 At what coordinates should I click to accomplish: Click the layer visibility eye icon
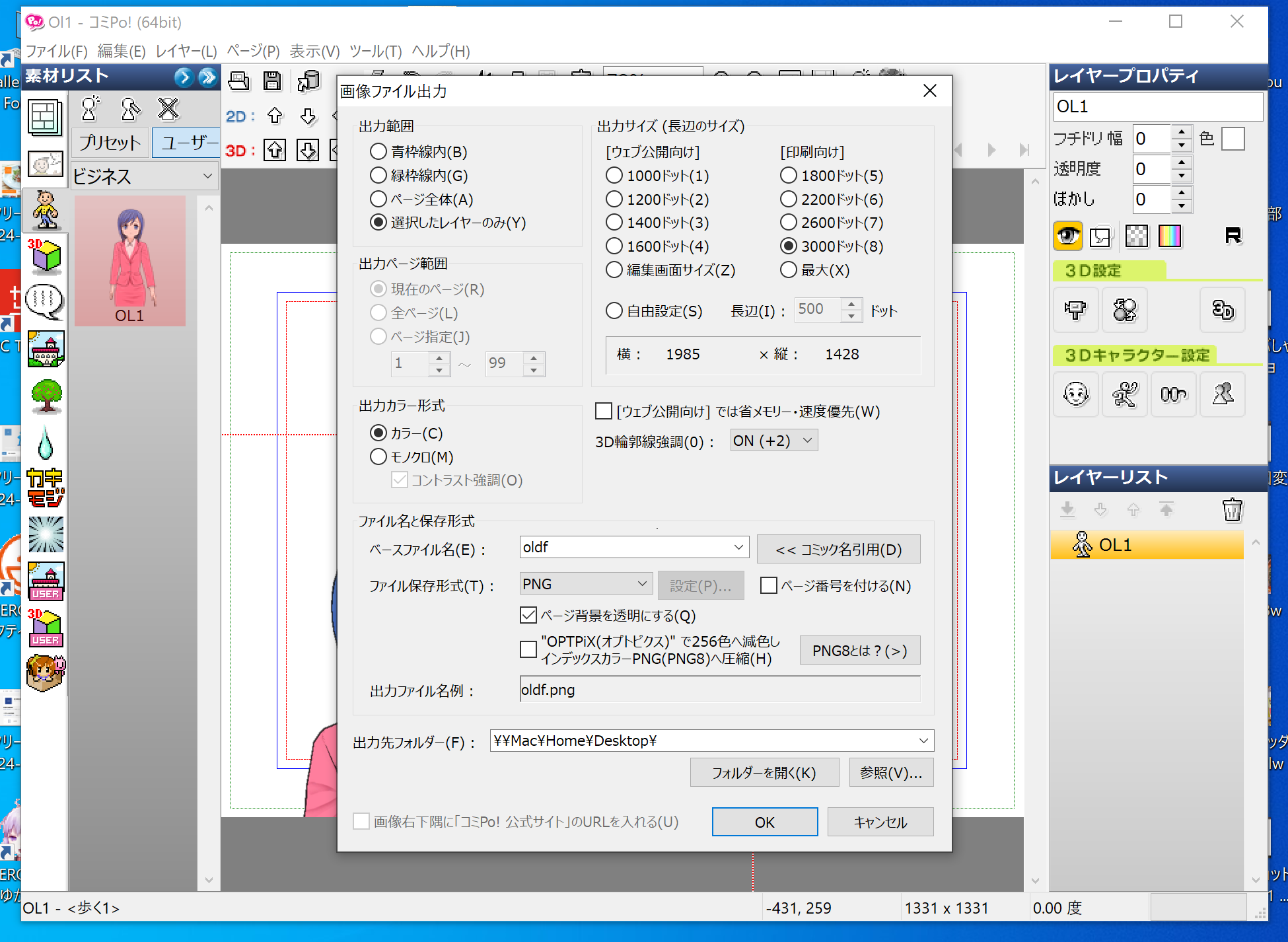pos(1067,236)
